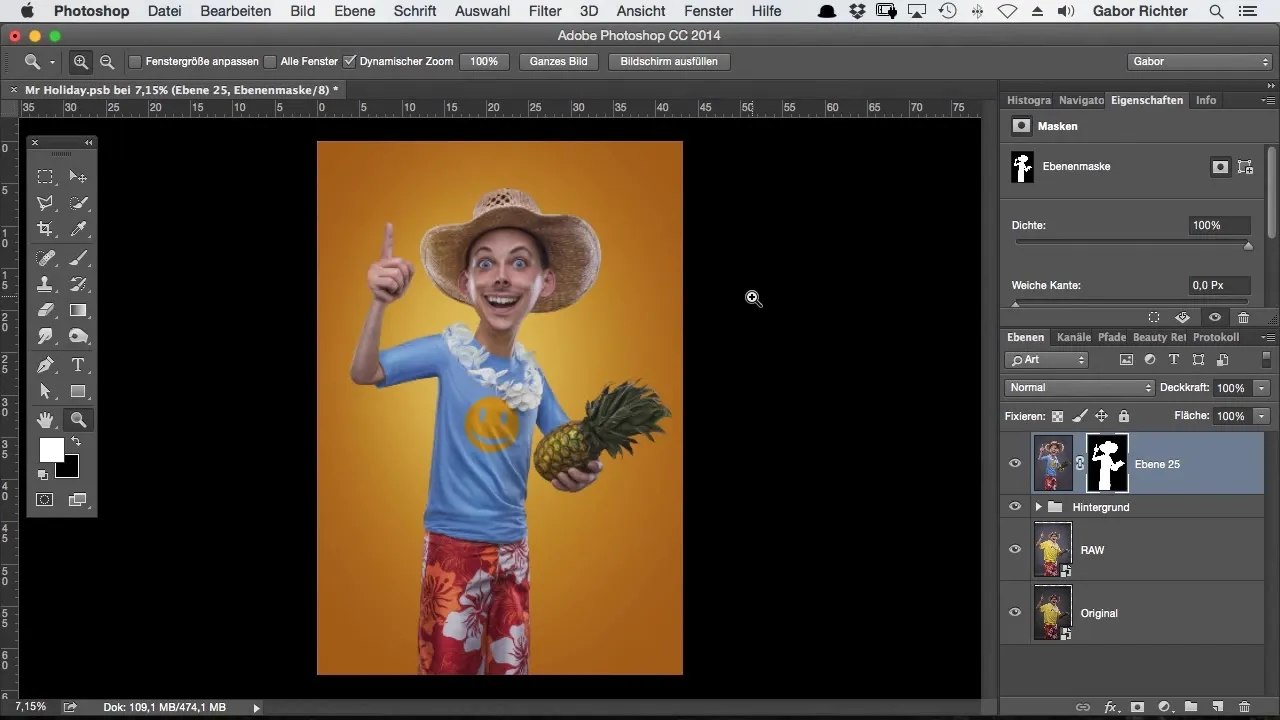1280x720 pixels.
Task: Toggle layer filtering switch
Action: click(1267, 359)
